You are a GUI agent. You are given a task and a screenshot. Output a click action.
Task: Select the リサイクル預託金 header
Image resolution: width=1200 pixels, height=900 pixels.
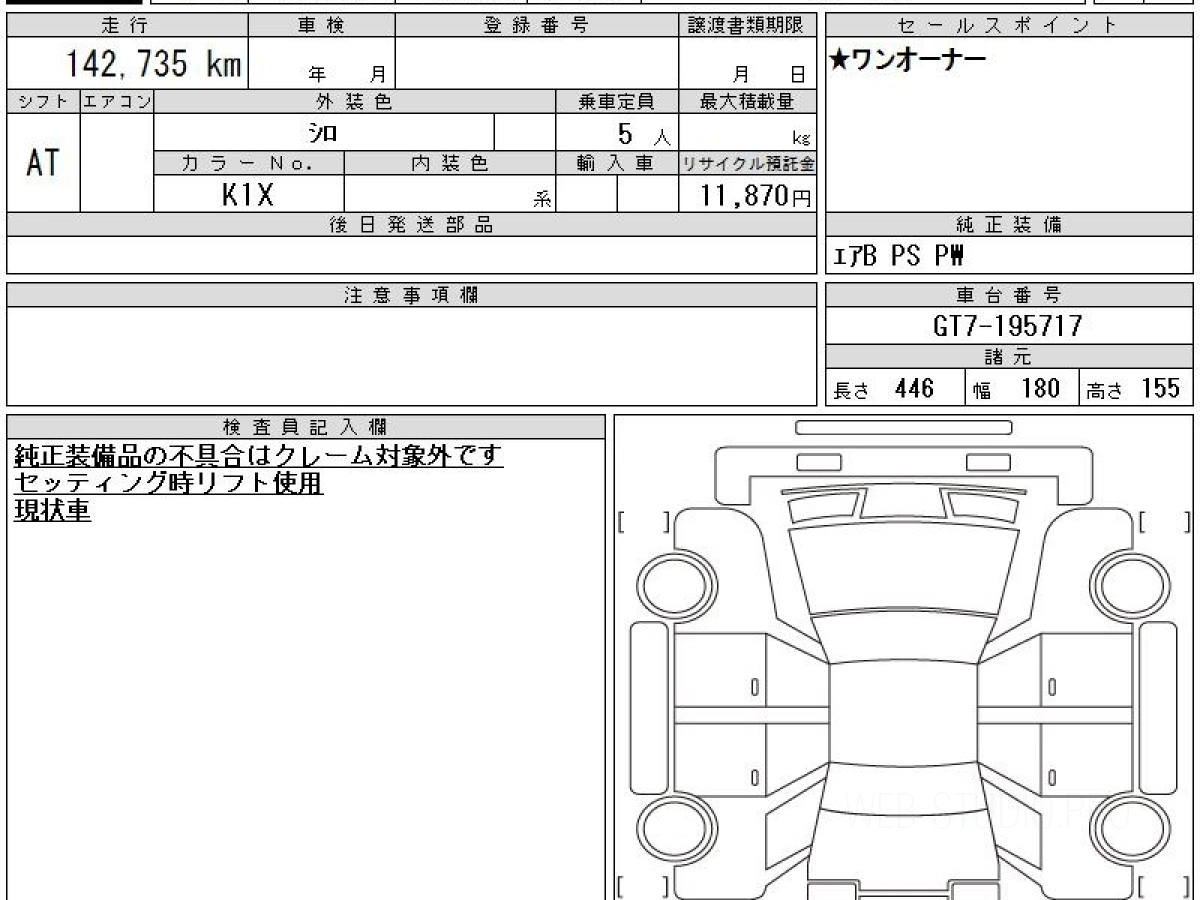pyautogui.click(x=748, y=163)
